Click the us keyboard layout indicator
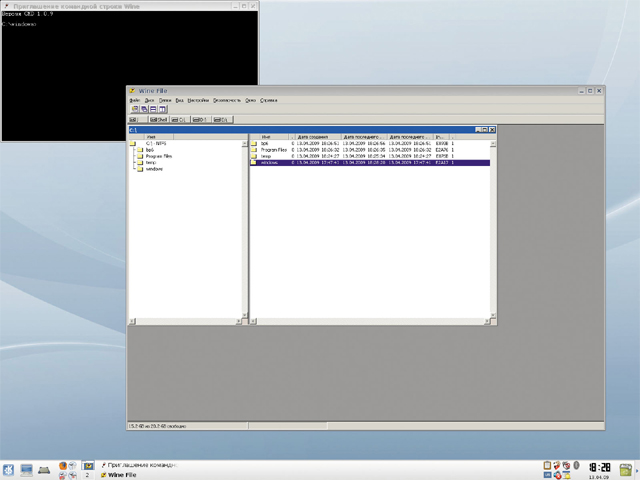The image size is (640, 480). pyautogui.click(x=547, y=475)
